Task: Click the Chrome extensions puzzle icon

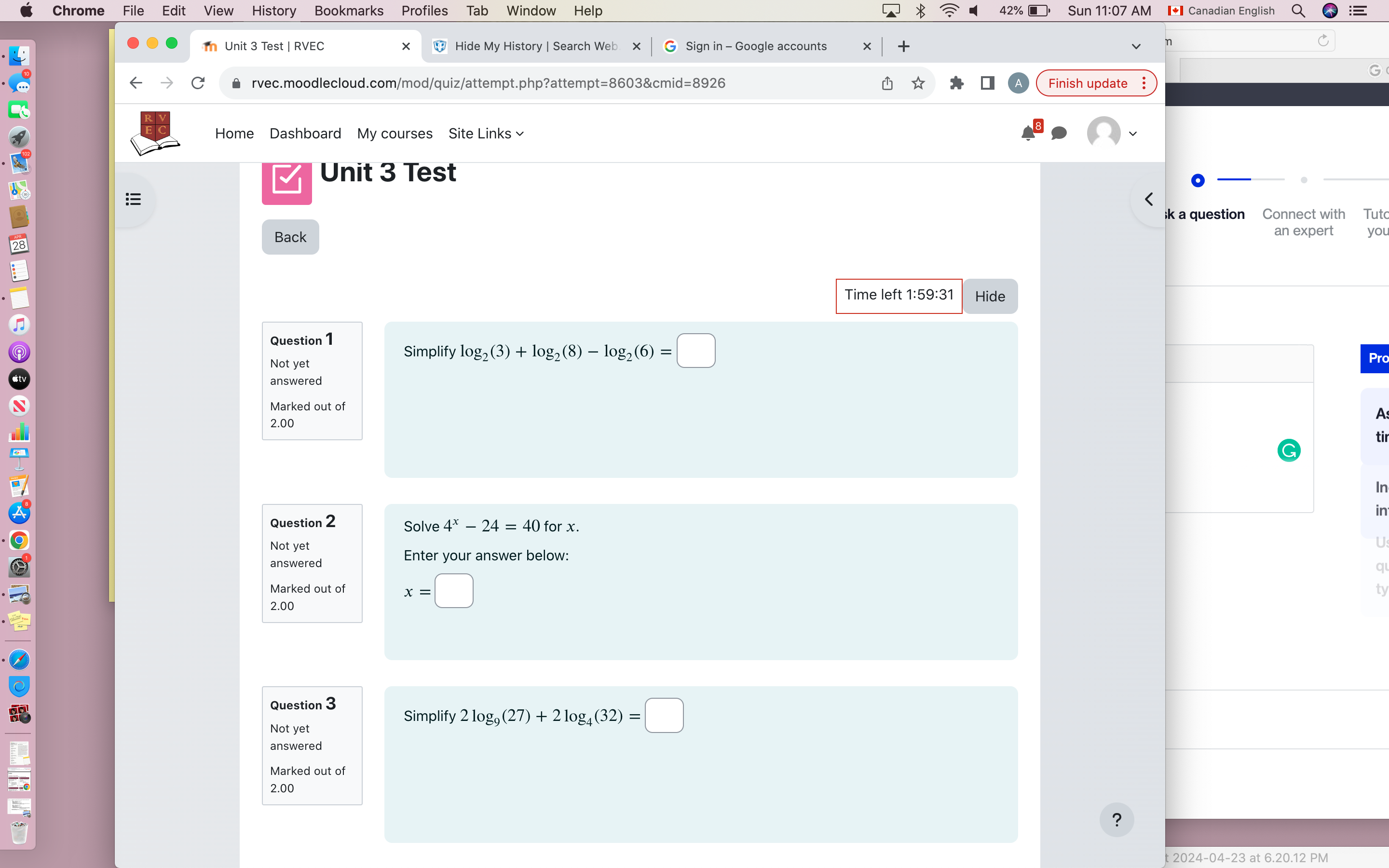Action: 956,83
